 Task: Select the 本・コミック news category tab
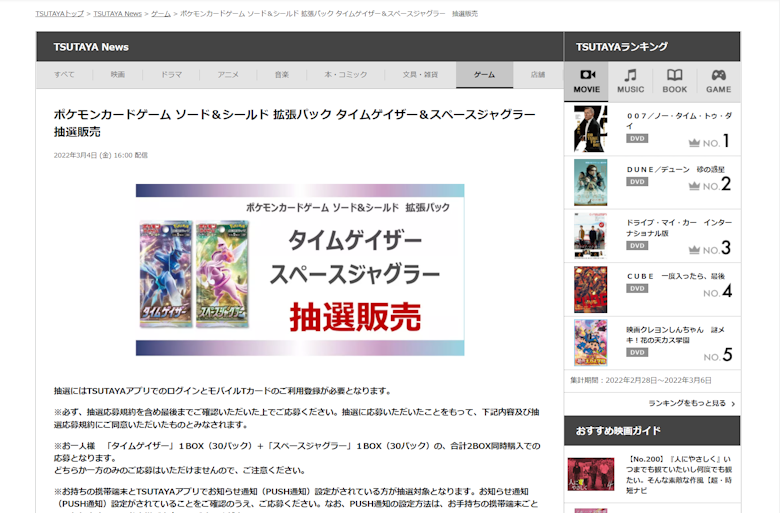(x=346, y=75)
